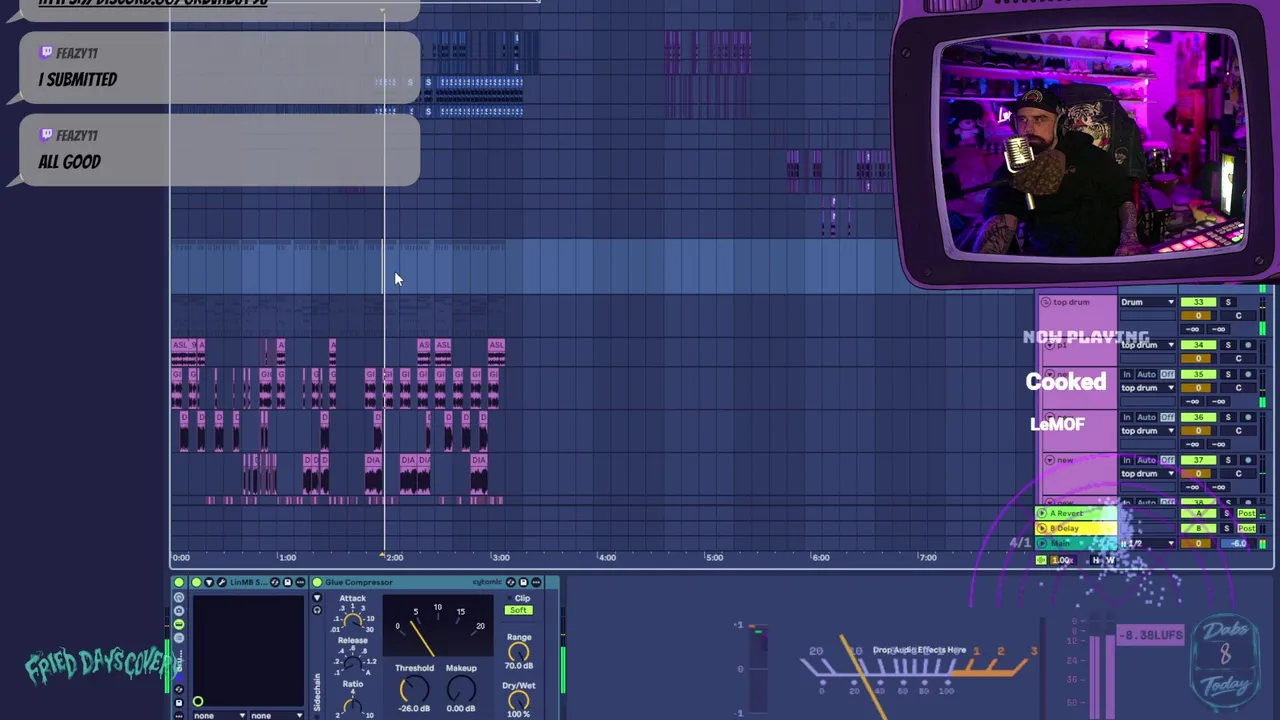
Task: Open track 34's top drum output dropdown
Action: [x=1148, y=345]
